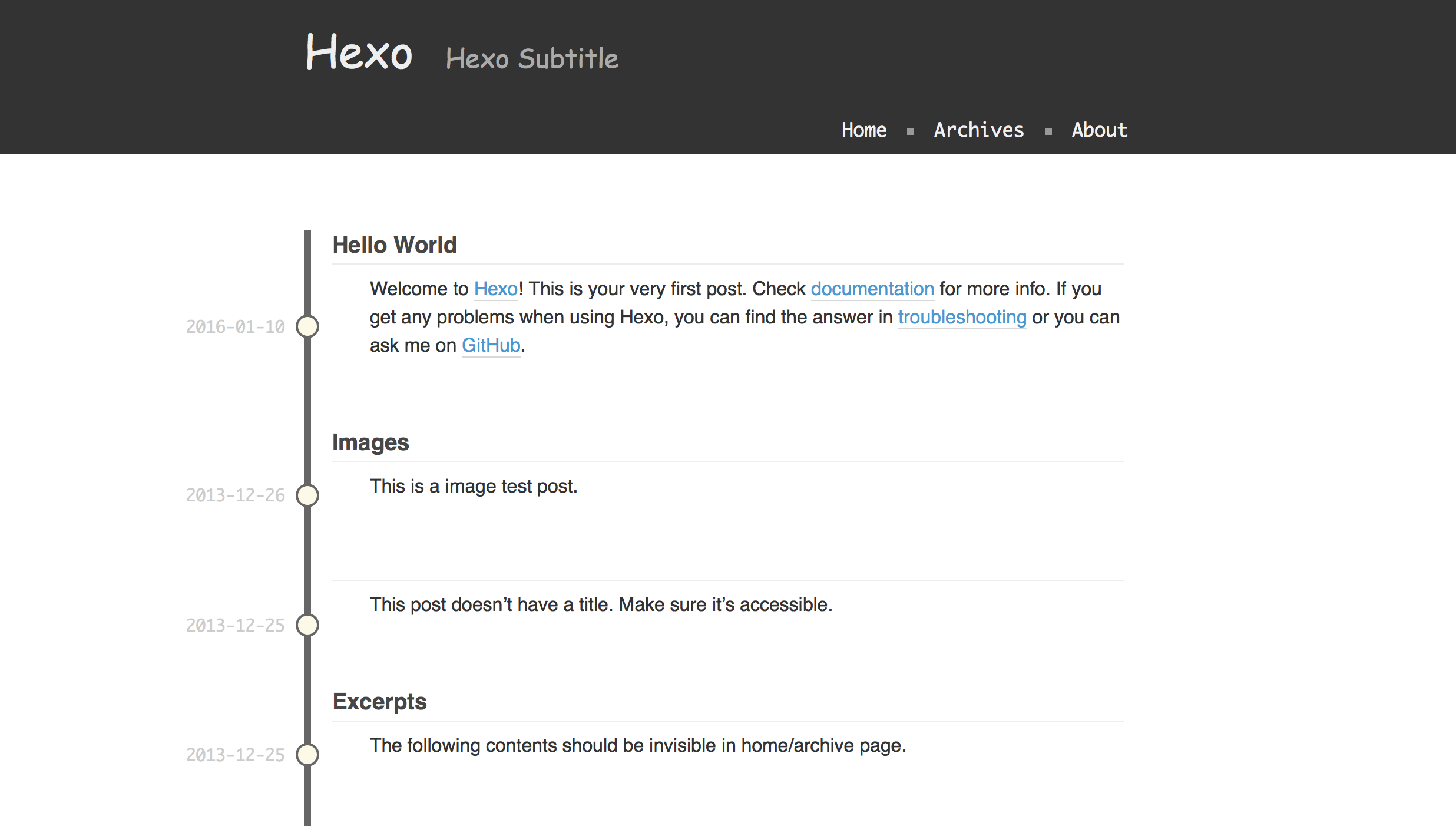Click the Hello World post title
Screen dimensions: 1456x826
click(x=395, y=245)
